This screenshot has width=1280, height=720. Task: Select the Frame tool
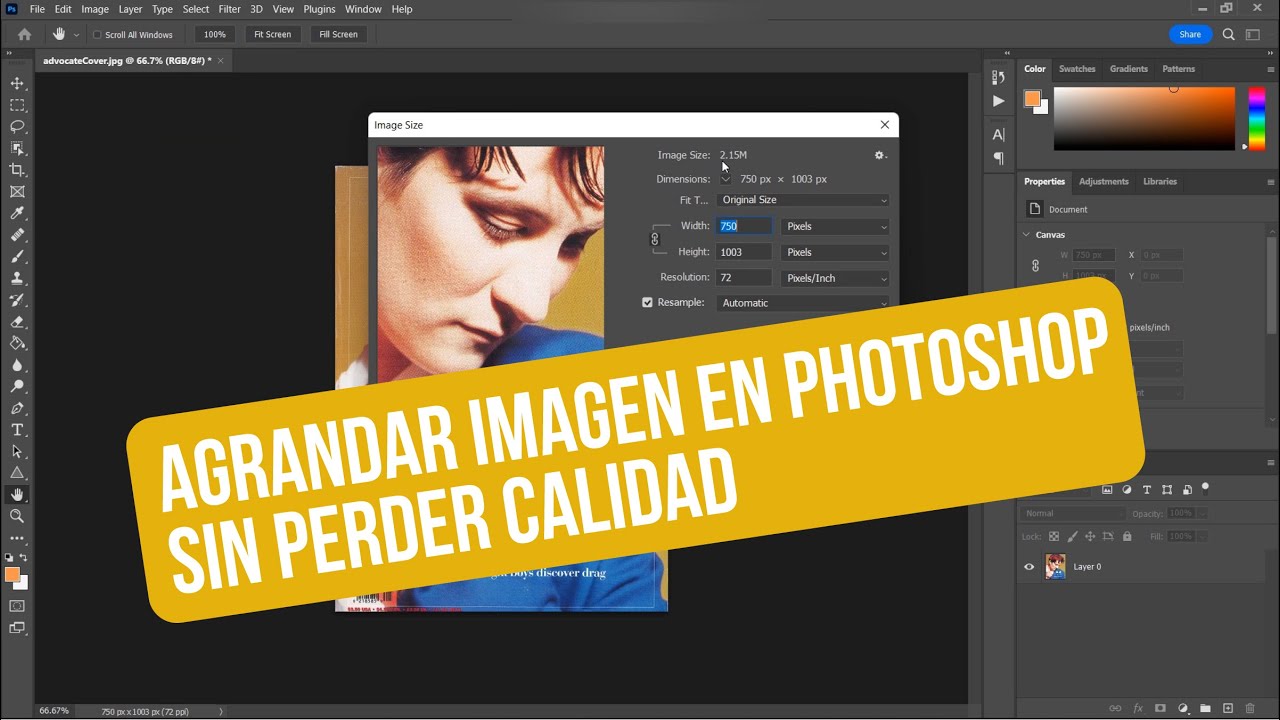click(x=17, y=192)
